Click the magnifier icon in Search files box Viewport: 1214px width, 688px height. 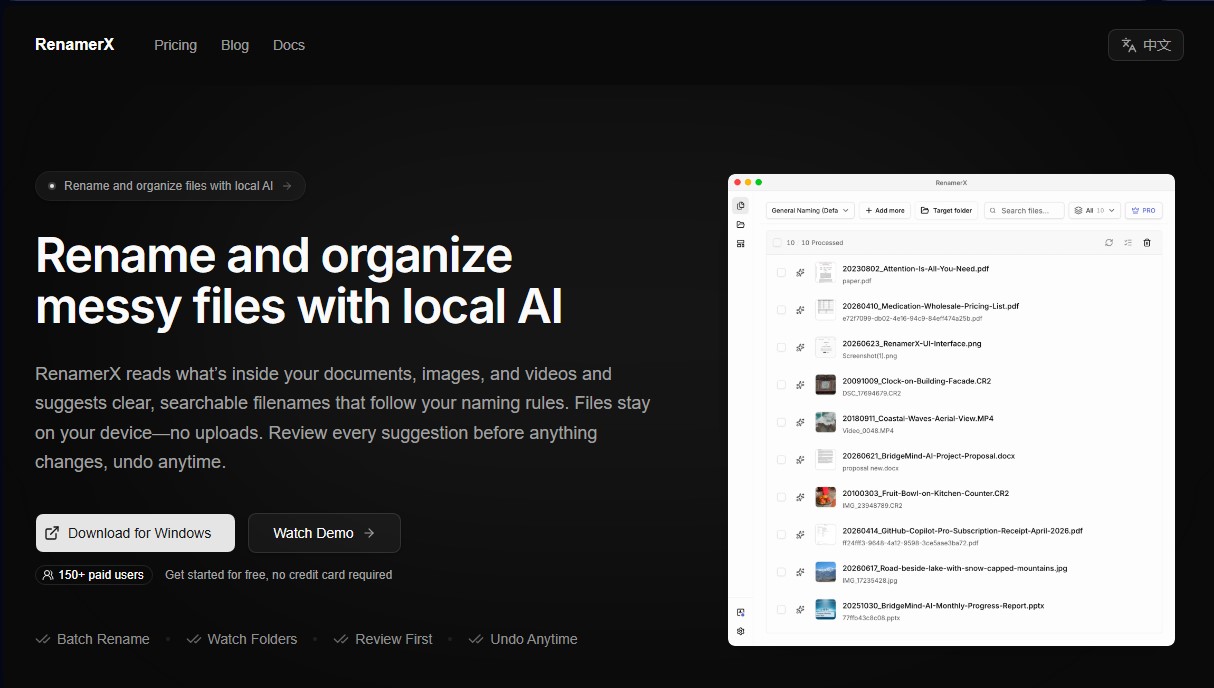coord(994,211)
